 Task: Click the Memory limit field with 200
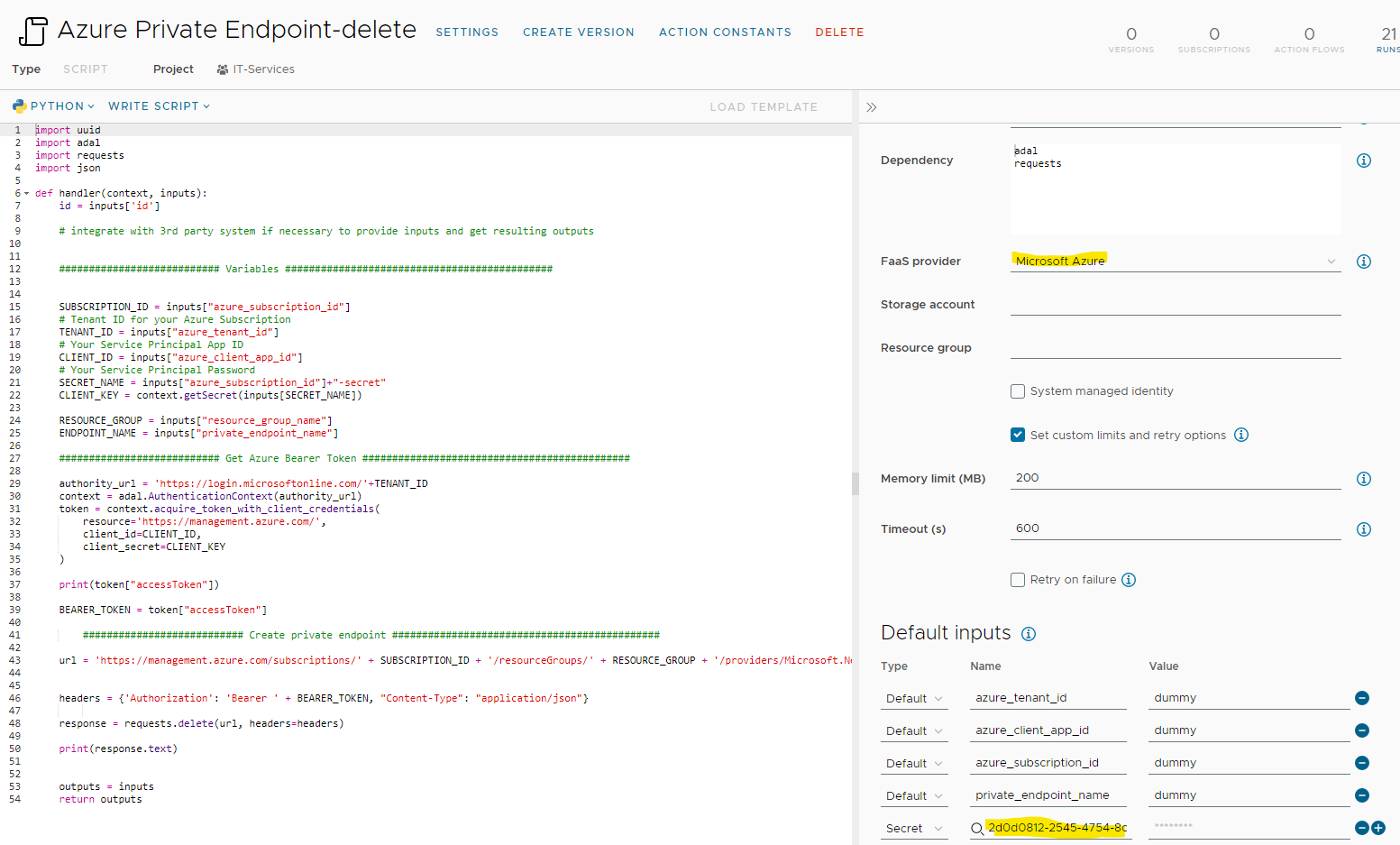(x=1176, y=479)
